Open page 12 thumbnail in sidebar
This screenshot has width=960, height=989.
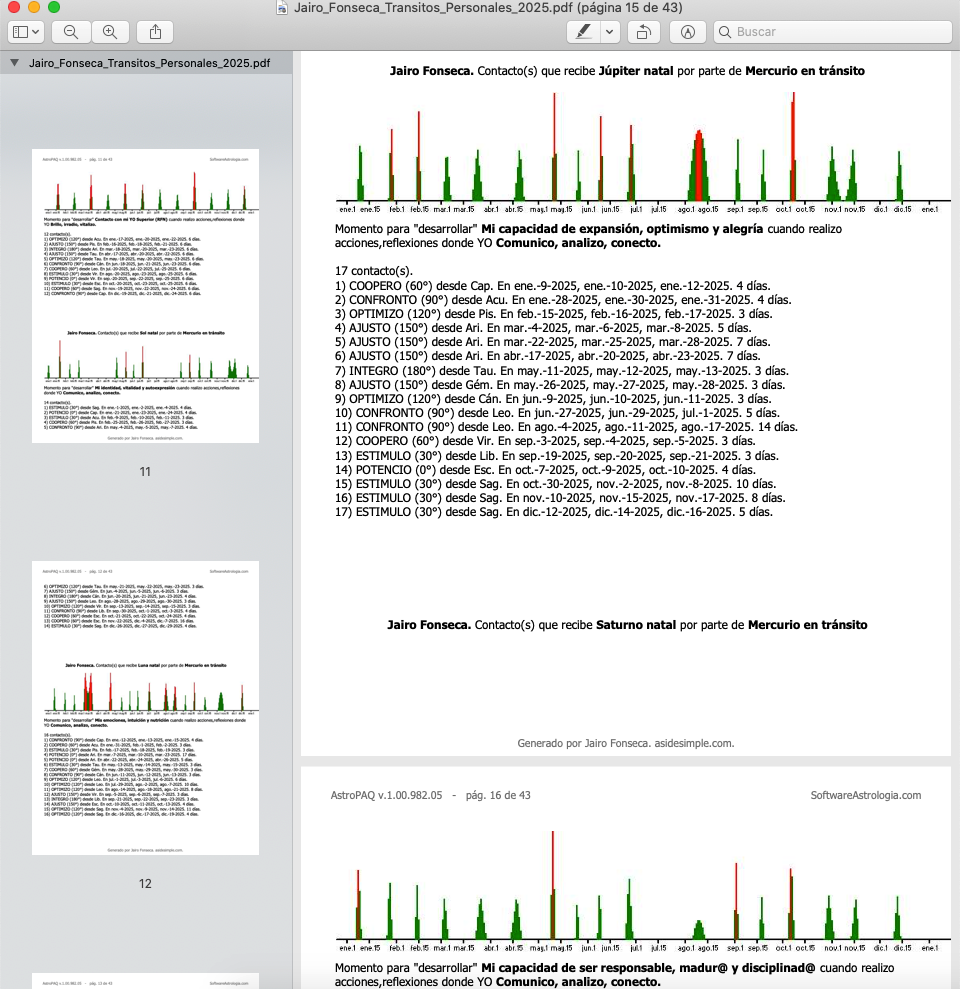click(145, 708)
